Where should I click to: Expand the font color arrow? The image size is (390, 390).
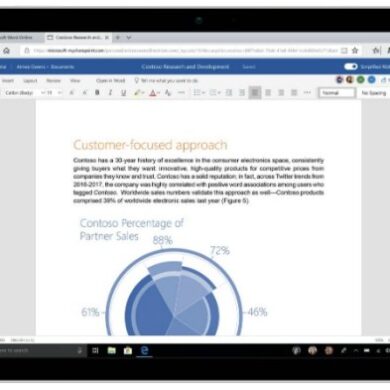tap(159, 93)
